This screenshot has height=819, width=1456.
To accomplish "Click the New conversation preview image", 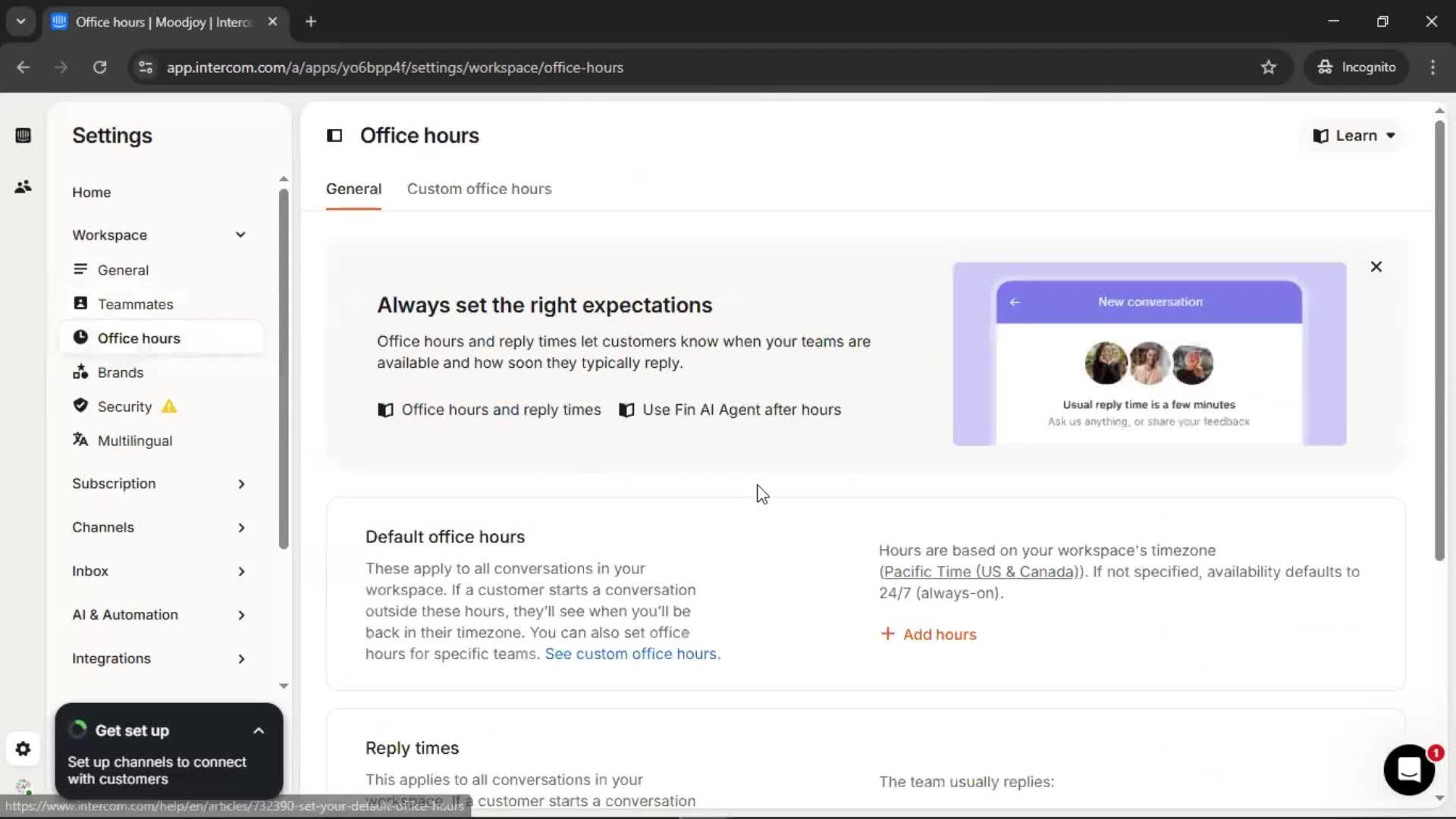I will tap(1150, 354).
